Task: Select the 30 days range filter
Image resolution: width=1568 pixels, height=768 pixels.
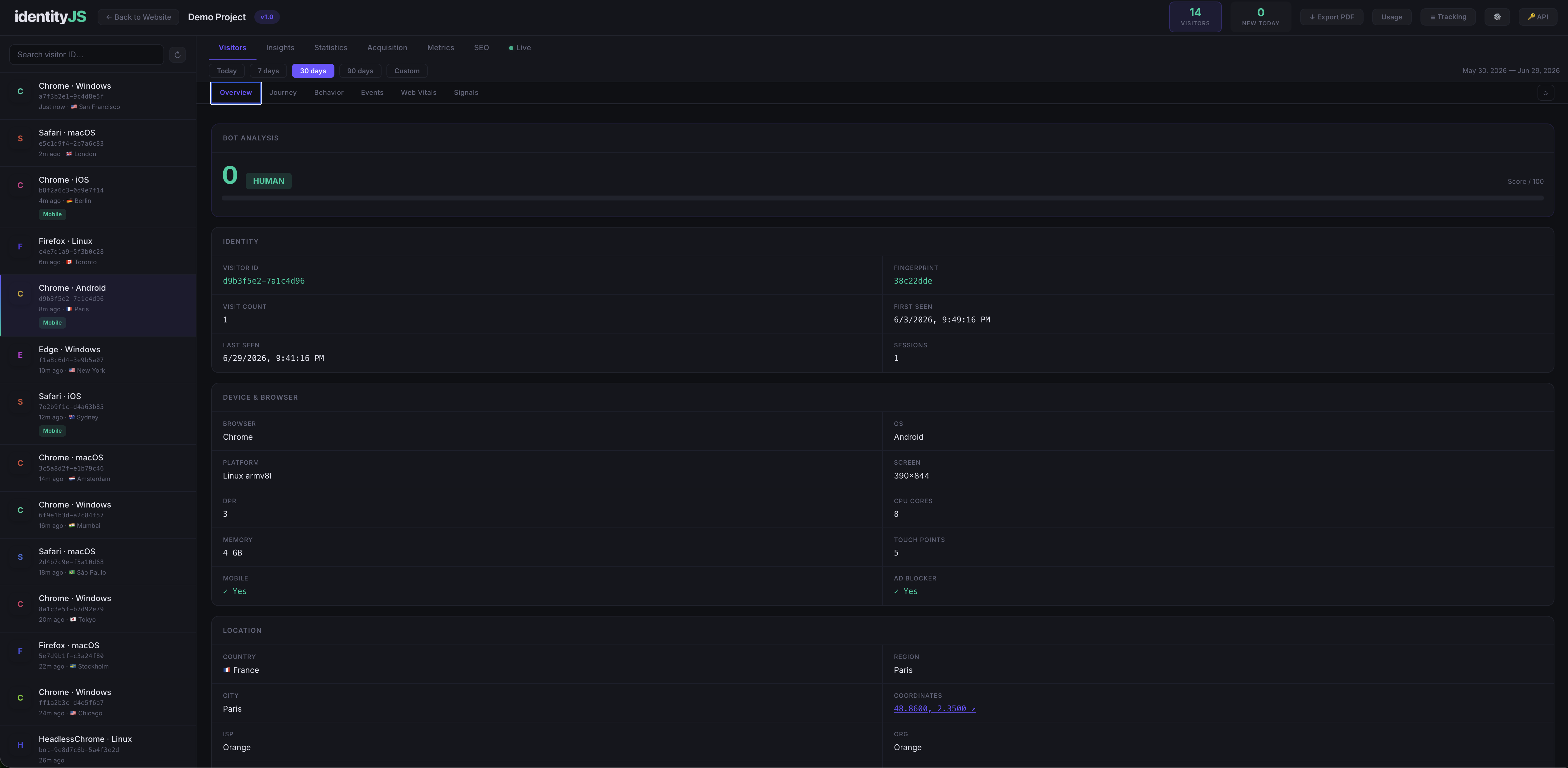Action: point(313,71)
